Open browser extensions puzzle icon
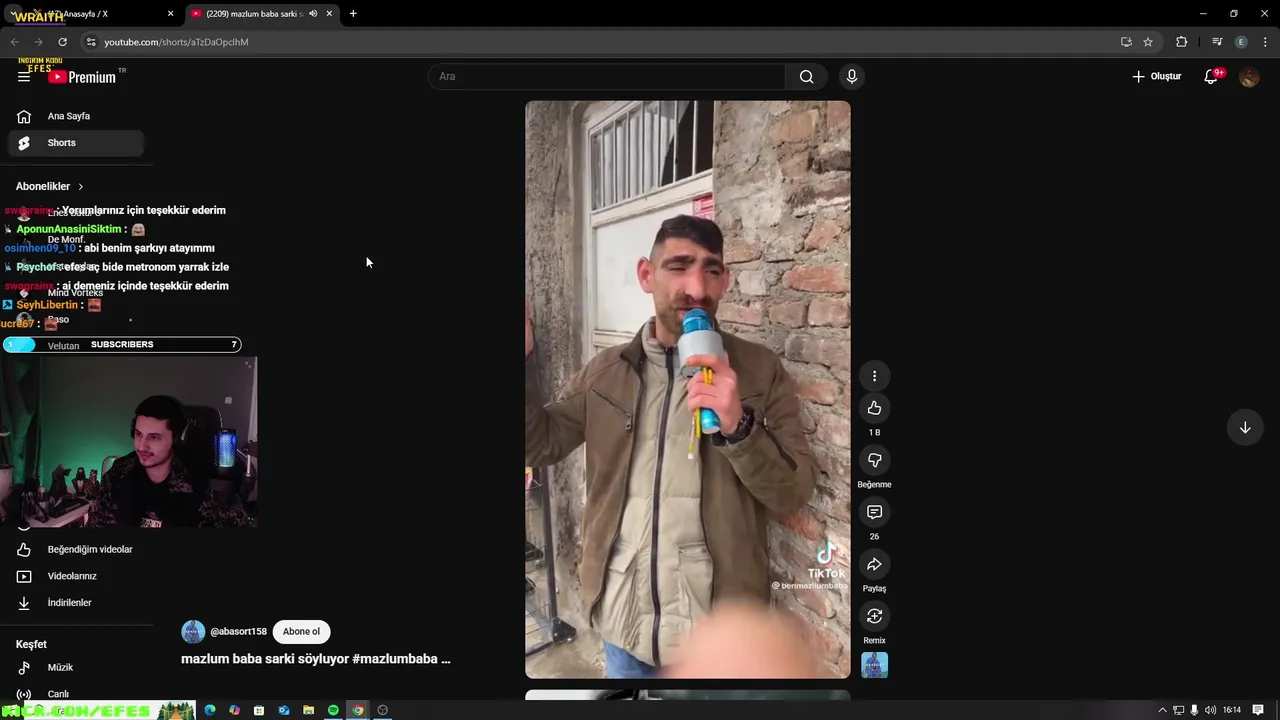 [x=1182, y=42]
